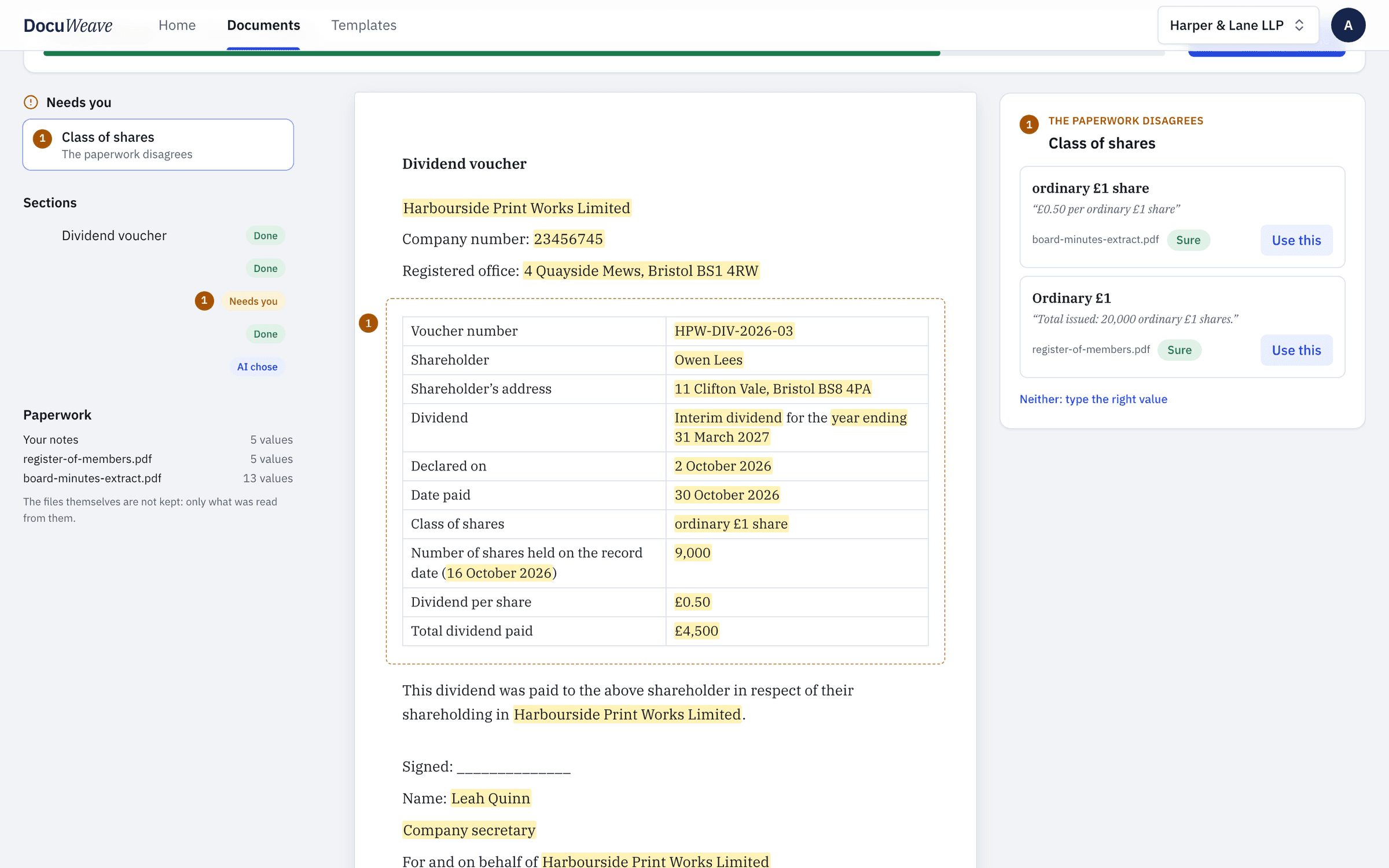Click the Needs you alert icon
The width and height of the screenshot is (1389, 868).
click(31, 102)
